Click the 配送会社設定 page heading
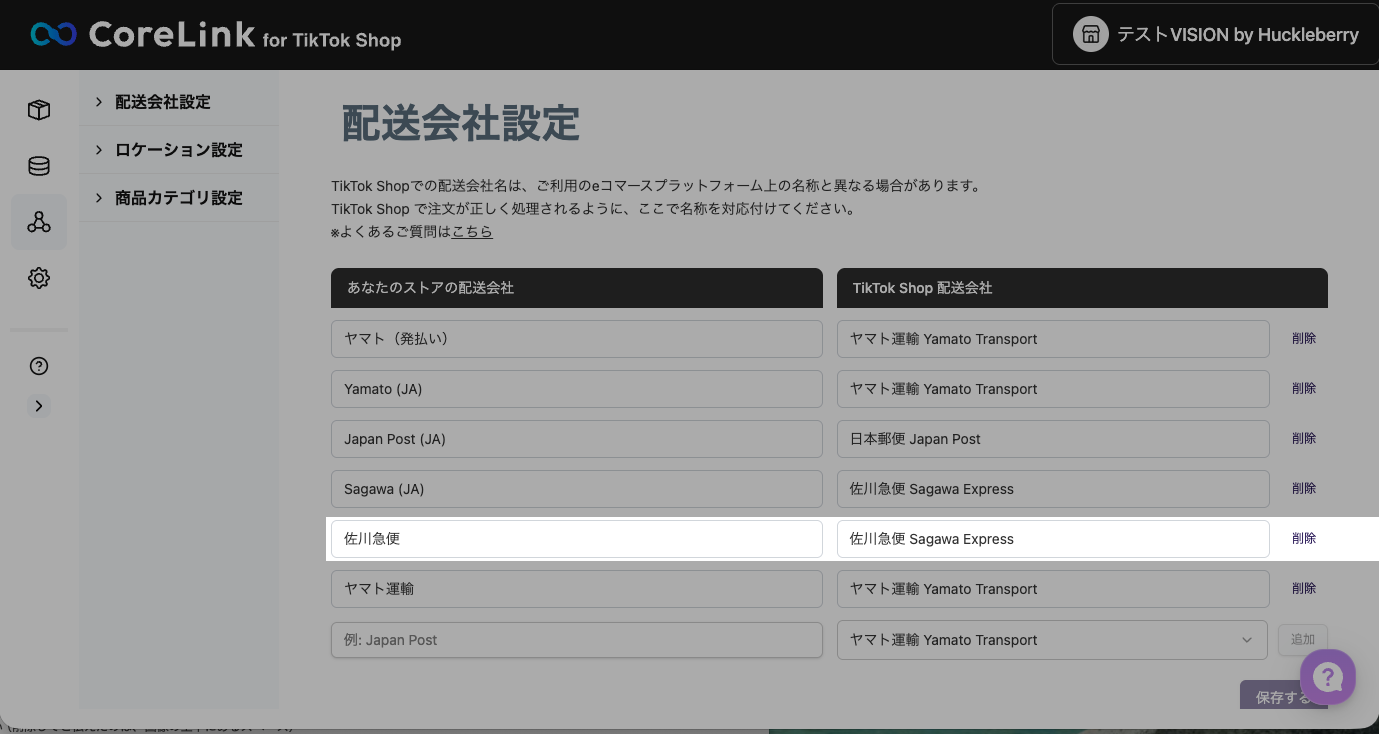Image resolution: width=1379 pixels, height=734 pixels. coord(461,123)
